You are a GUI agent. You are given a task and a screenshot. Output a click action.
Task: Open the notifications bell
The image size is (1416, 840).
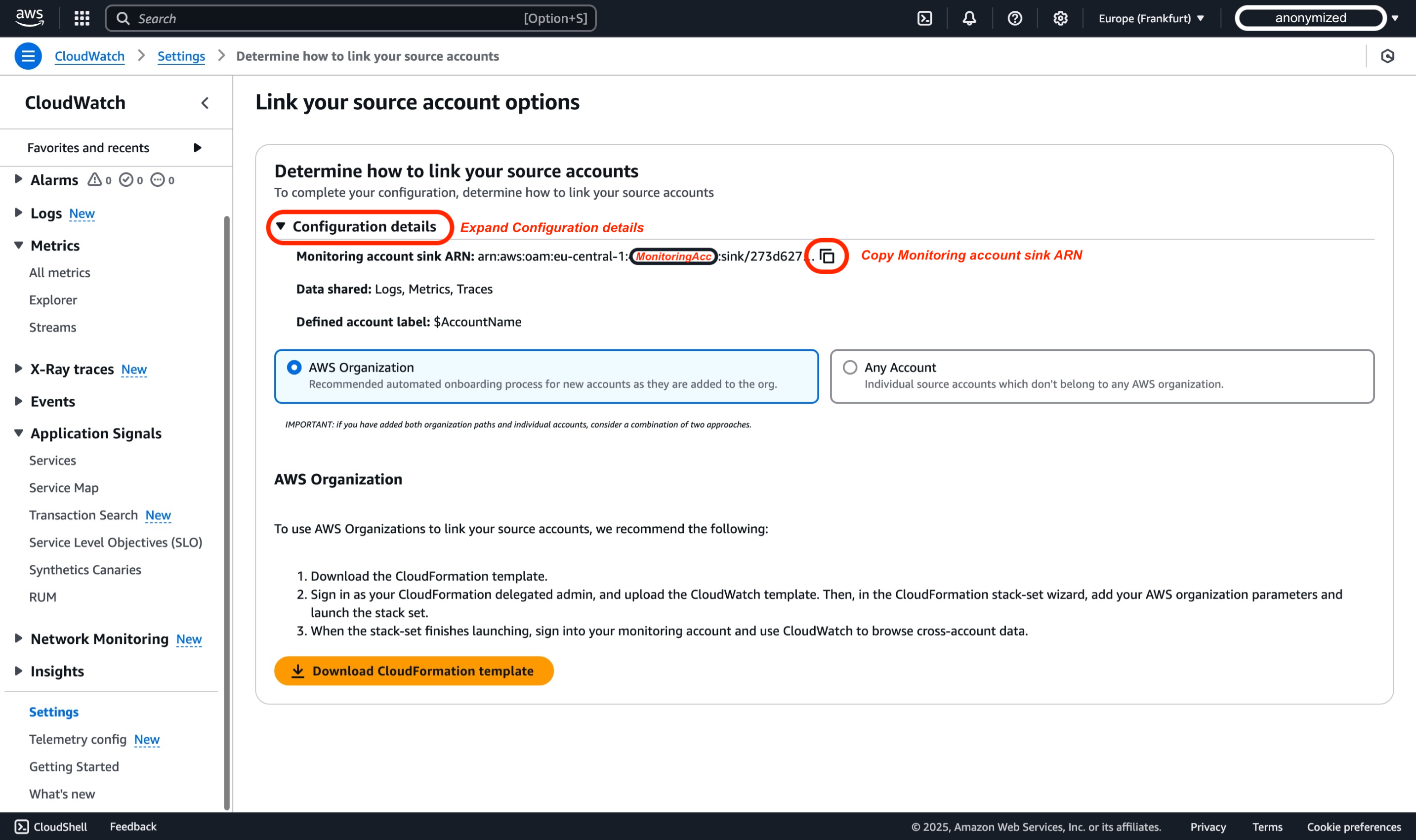[x=969, y=18]
